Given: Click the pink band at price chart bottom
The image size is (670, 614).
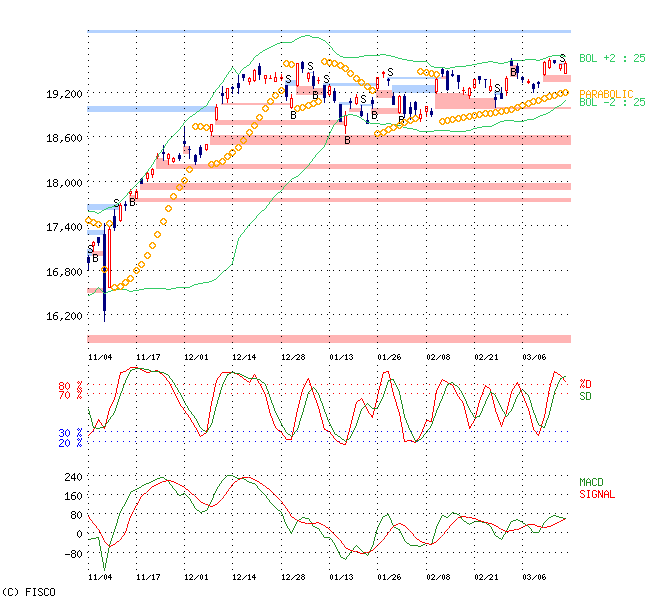Looking at the screenshot, I should point(328,338).
